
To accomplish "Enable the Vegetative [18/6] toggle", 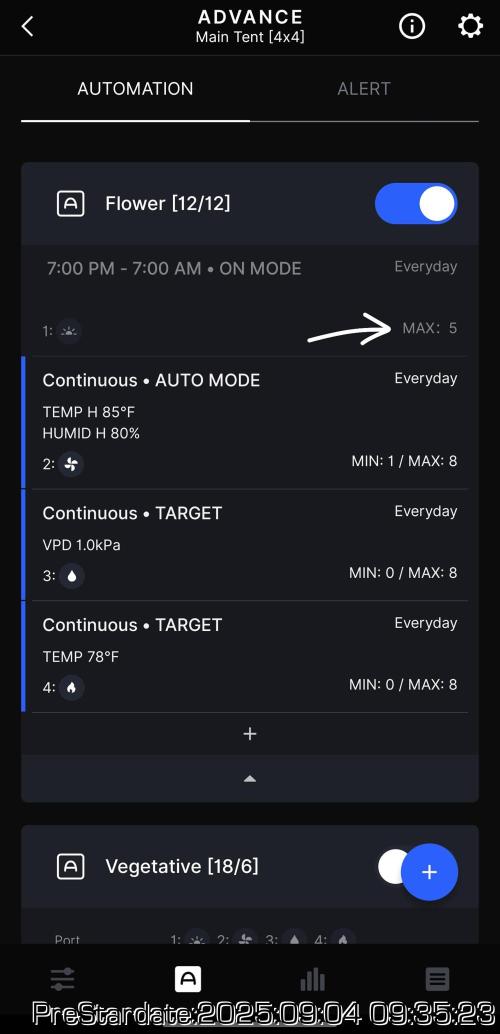I will tap(395, 867).
